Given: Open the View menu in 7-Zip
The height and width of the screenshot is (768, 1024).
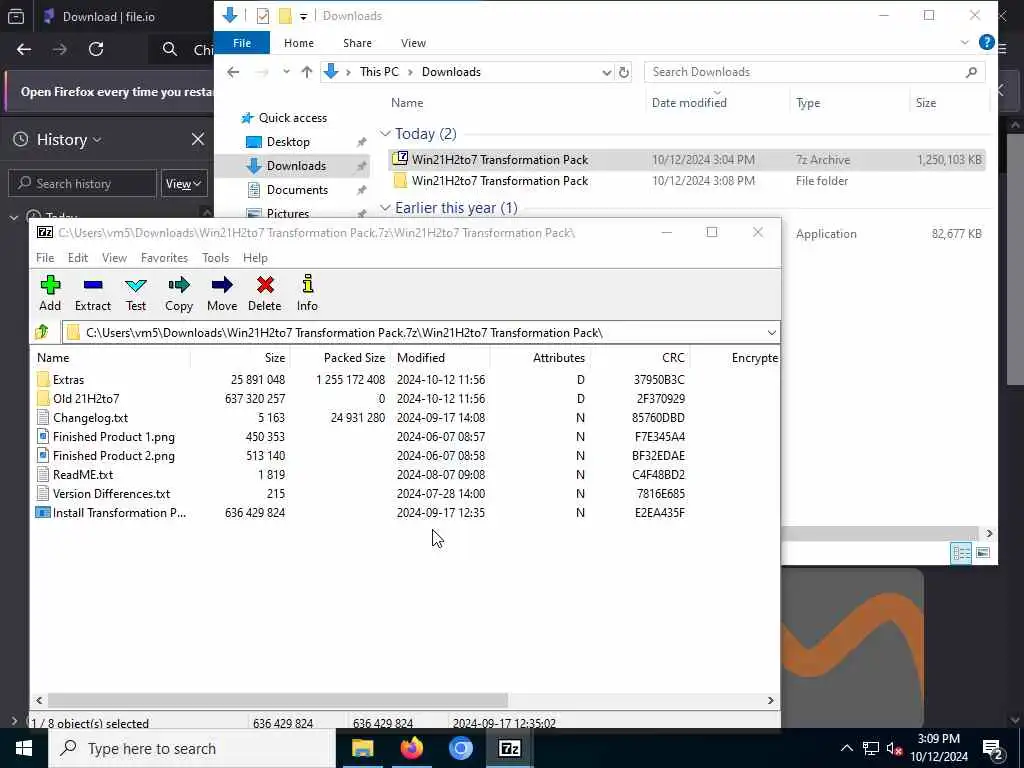Looking at the screenshot, I should tap(114, 257).
